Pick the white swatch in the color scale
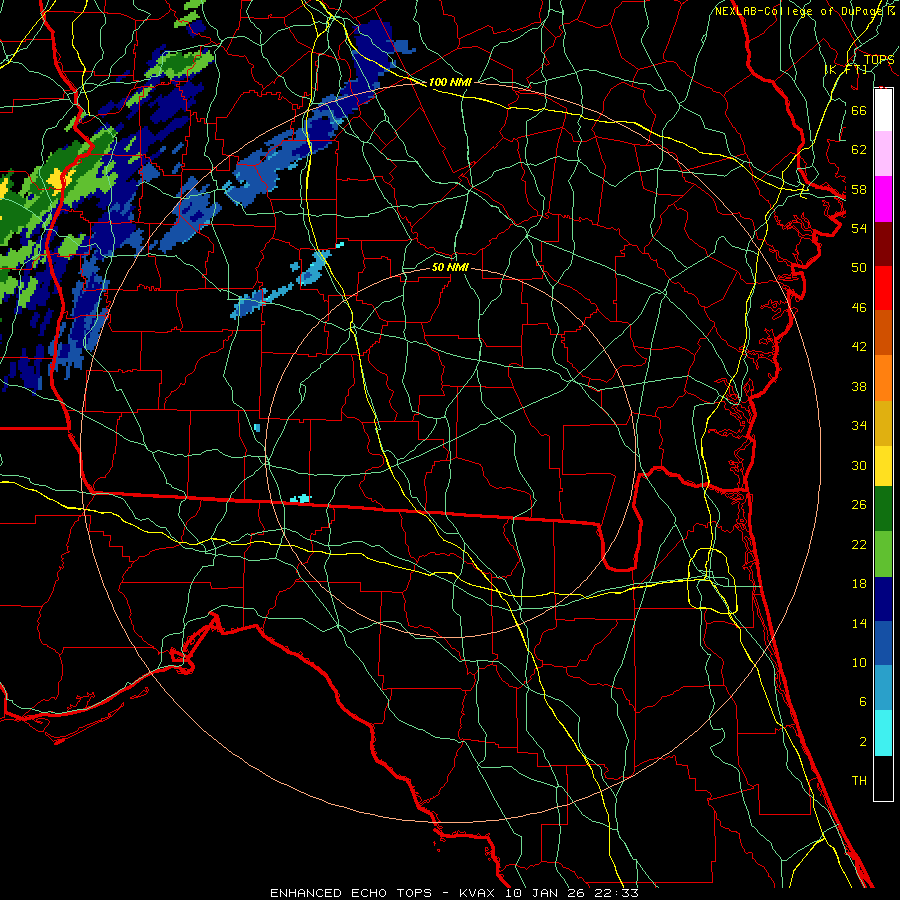The height and width of the screenshot is (900, 900). pos(883,110)
